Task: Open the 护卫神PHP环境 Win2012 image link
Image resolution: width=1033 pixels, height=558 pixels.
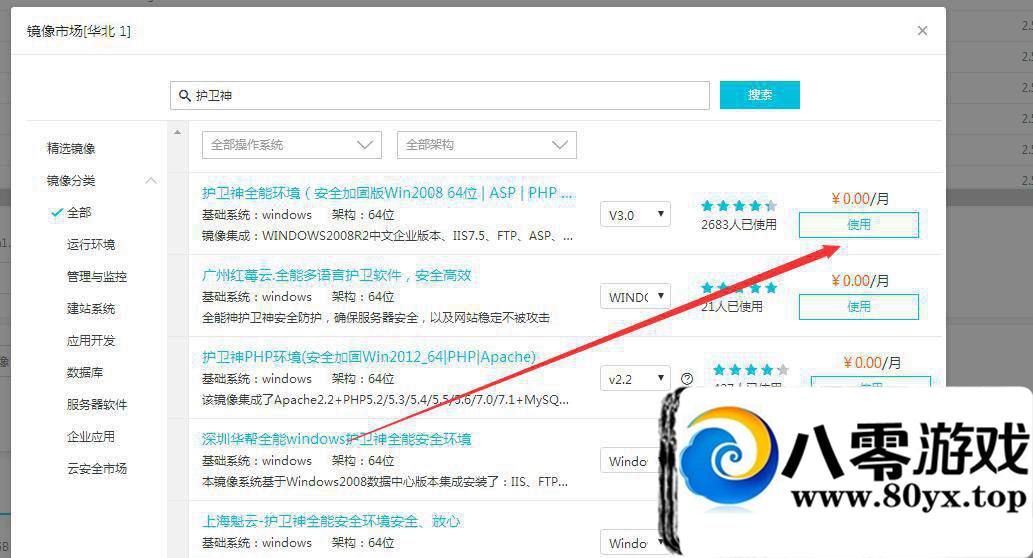Action: (x=369, y=357)
